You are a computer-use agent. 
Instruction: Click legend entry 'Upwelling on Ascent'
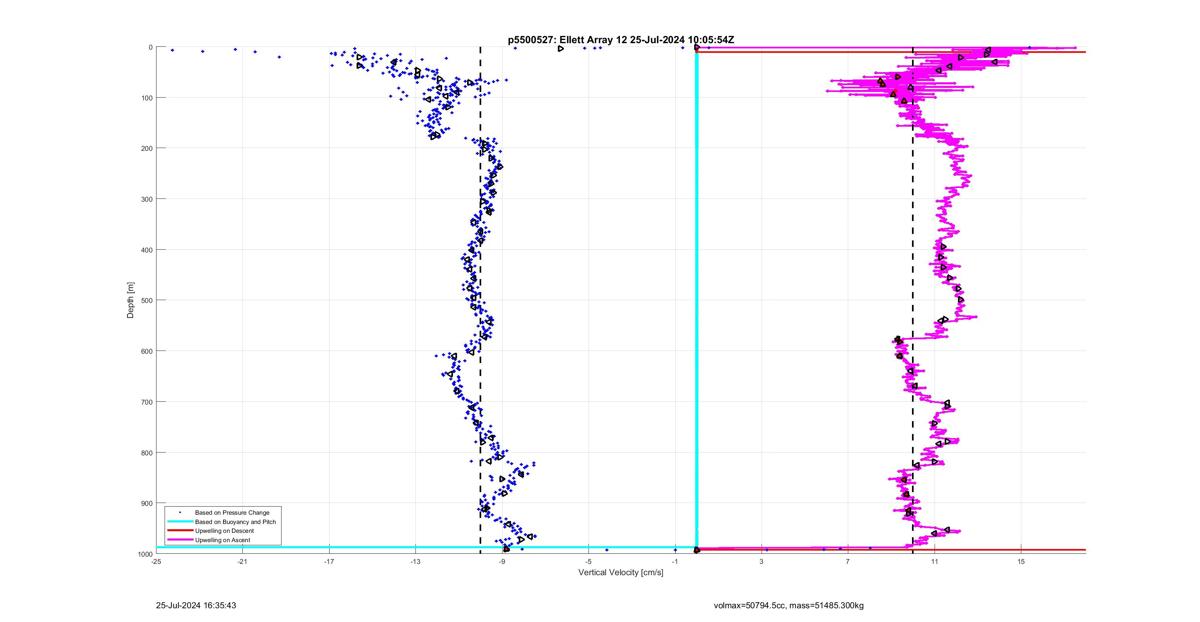pyautogui.click(x=224, y=539)
